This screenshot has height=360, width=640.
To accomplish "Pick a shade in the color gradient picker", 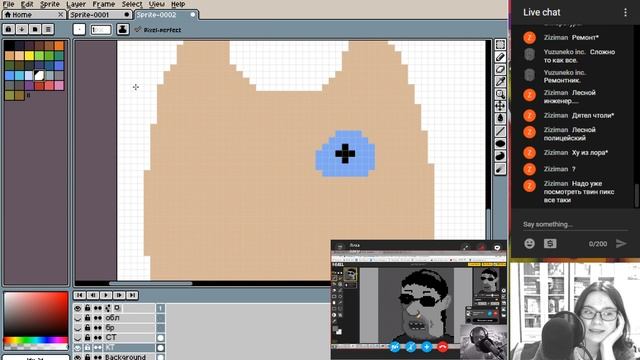I will point(36,314).
